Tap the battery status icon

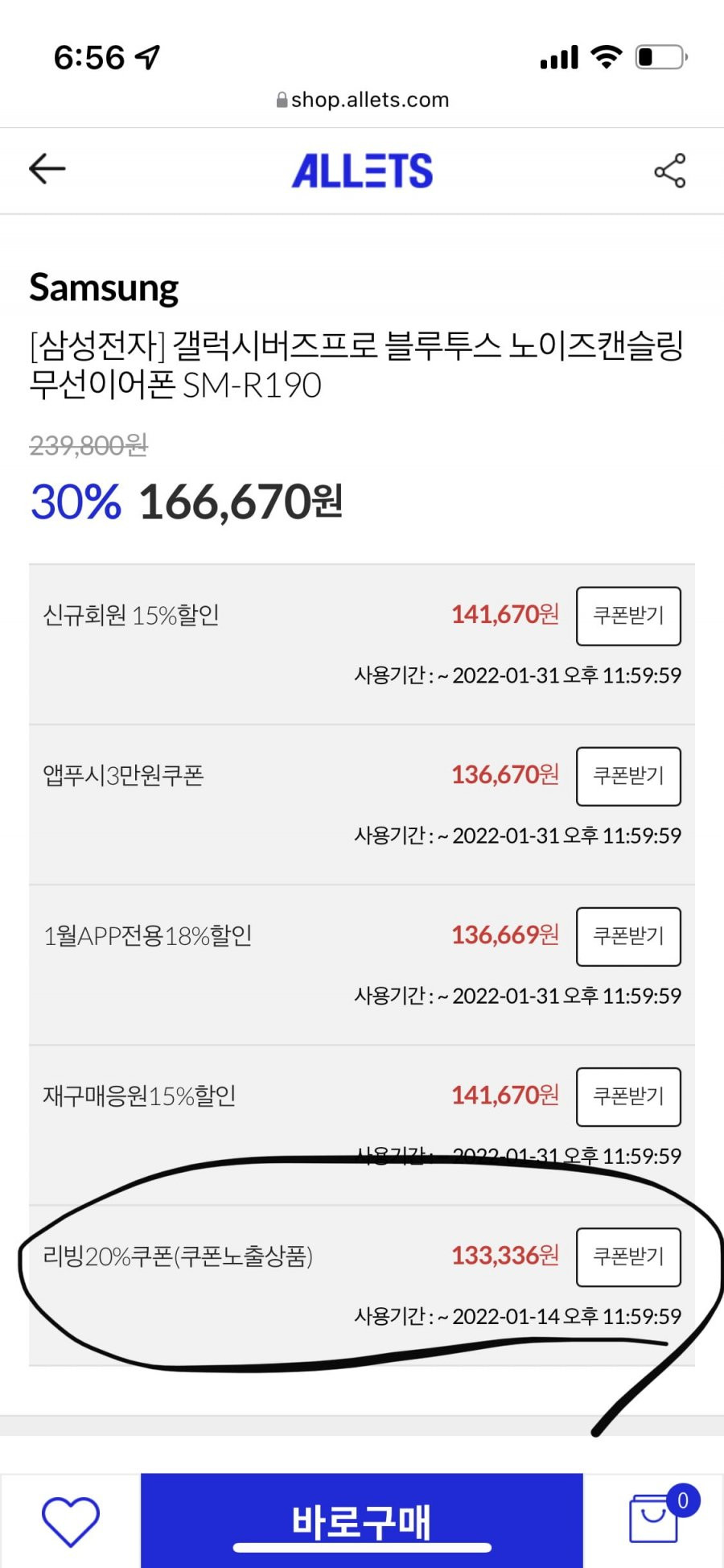[x=661, y=57]
